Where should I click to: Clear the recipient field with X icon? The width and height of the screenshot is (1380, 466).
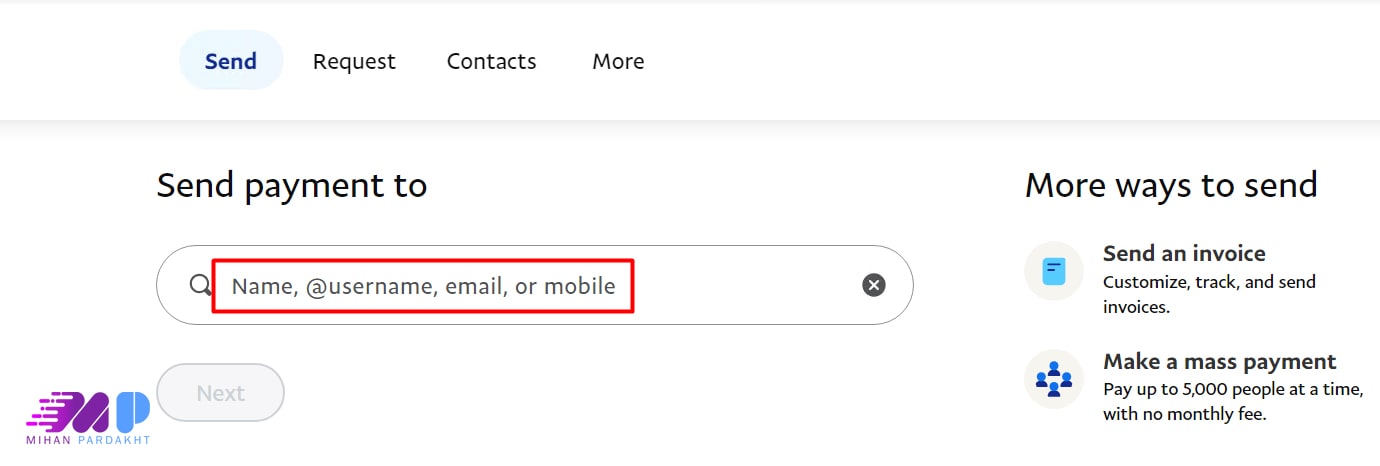[874, 286]
